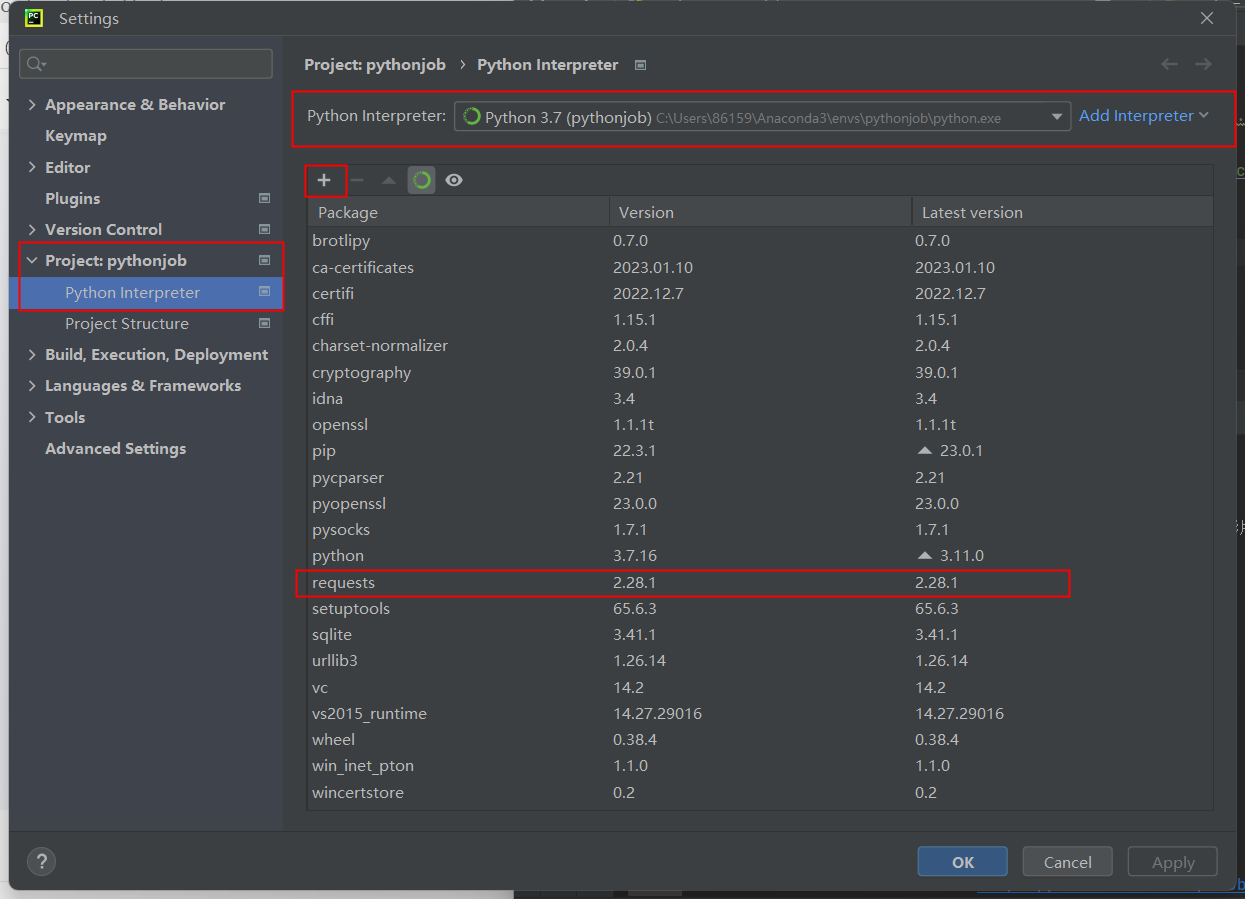Click the Project: pythonjob breadcrumb
Image resolution: width=1245 pixels, height=899 pixels.
[375, 65]
